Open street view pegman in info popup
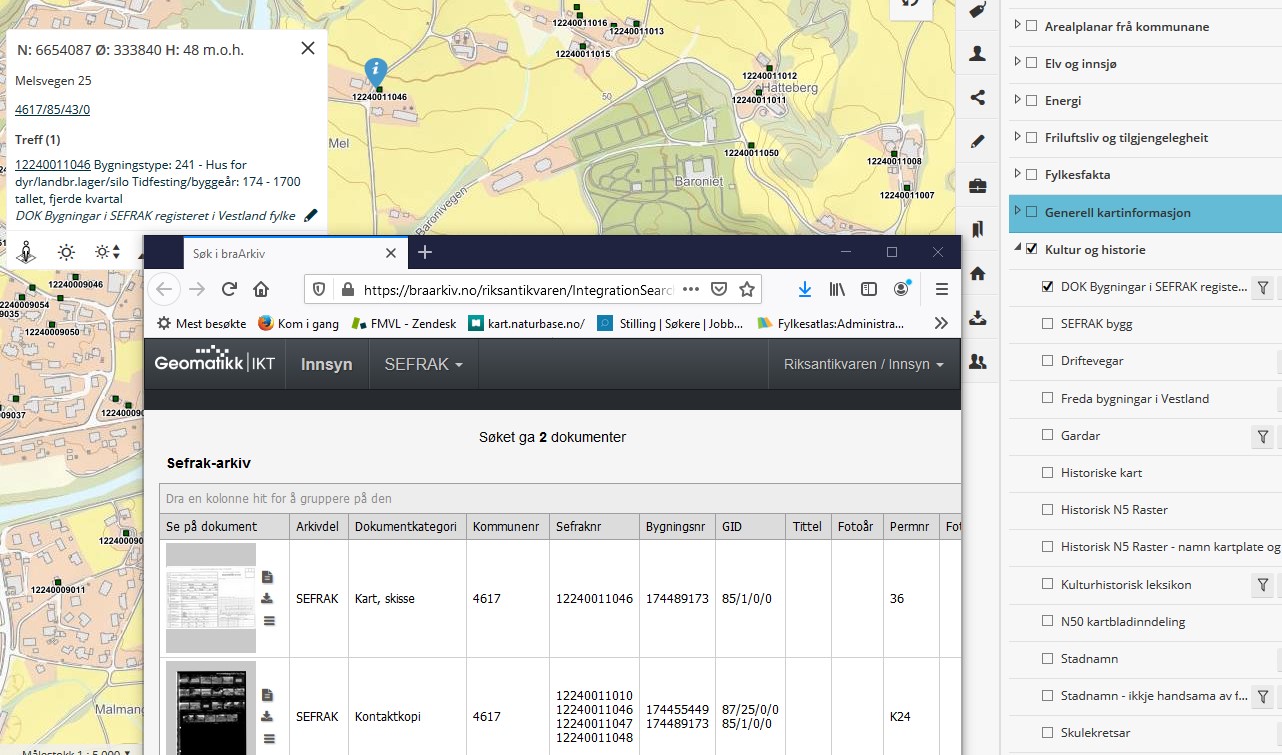 pos(28,252)
